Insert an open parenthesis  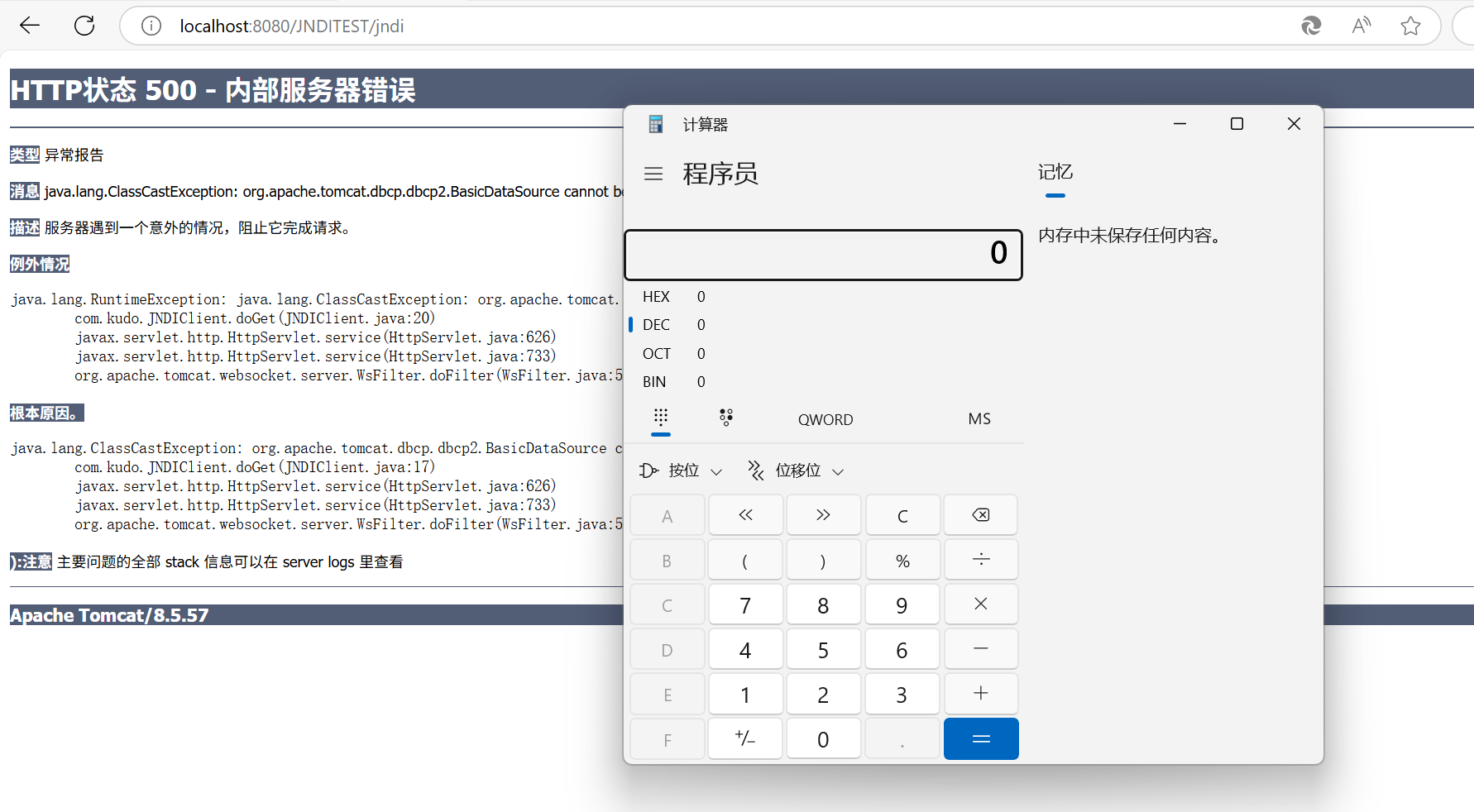pyautogui.click(x=745, y=560)
